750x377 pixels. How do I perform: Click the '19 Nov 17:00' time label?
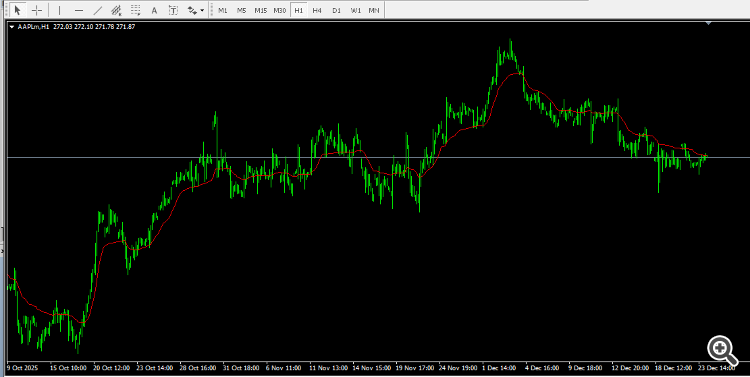coord(415,368)
